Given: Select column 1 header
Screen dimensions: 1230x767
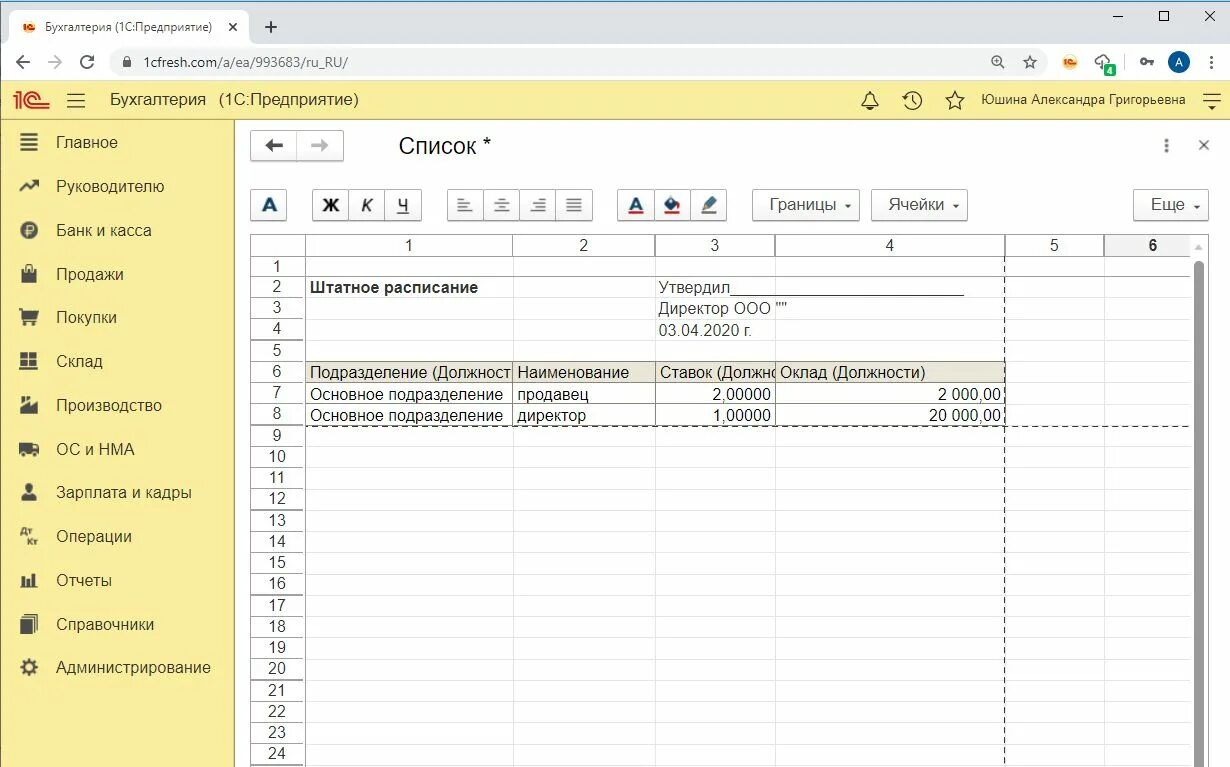Looking at the screenshot, I should pos(408,245).
